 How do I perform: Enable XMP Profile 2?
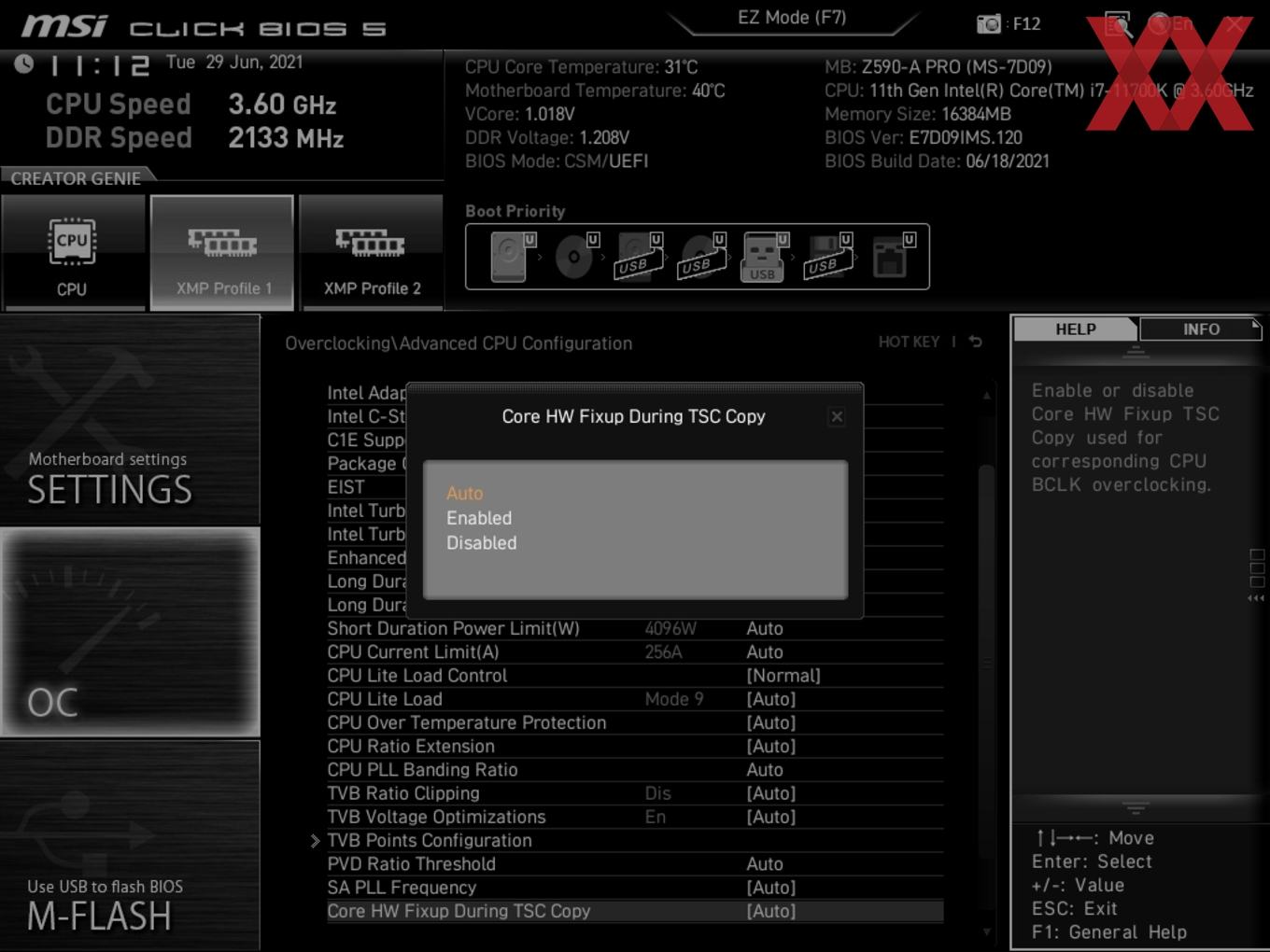(x=372, y=253)
